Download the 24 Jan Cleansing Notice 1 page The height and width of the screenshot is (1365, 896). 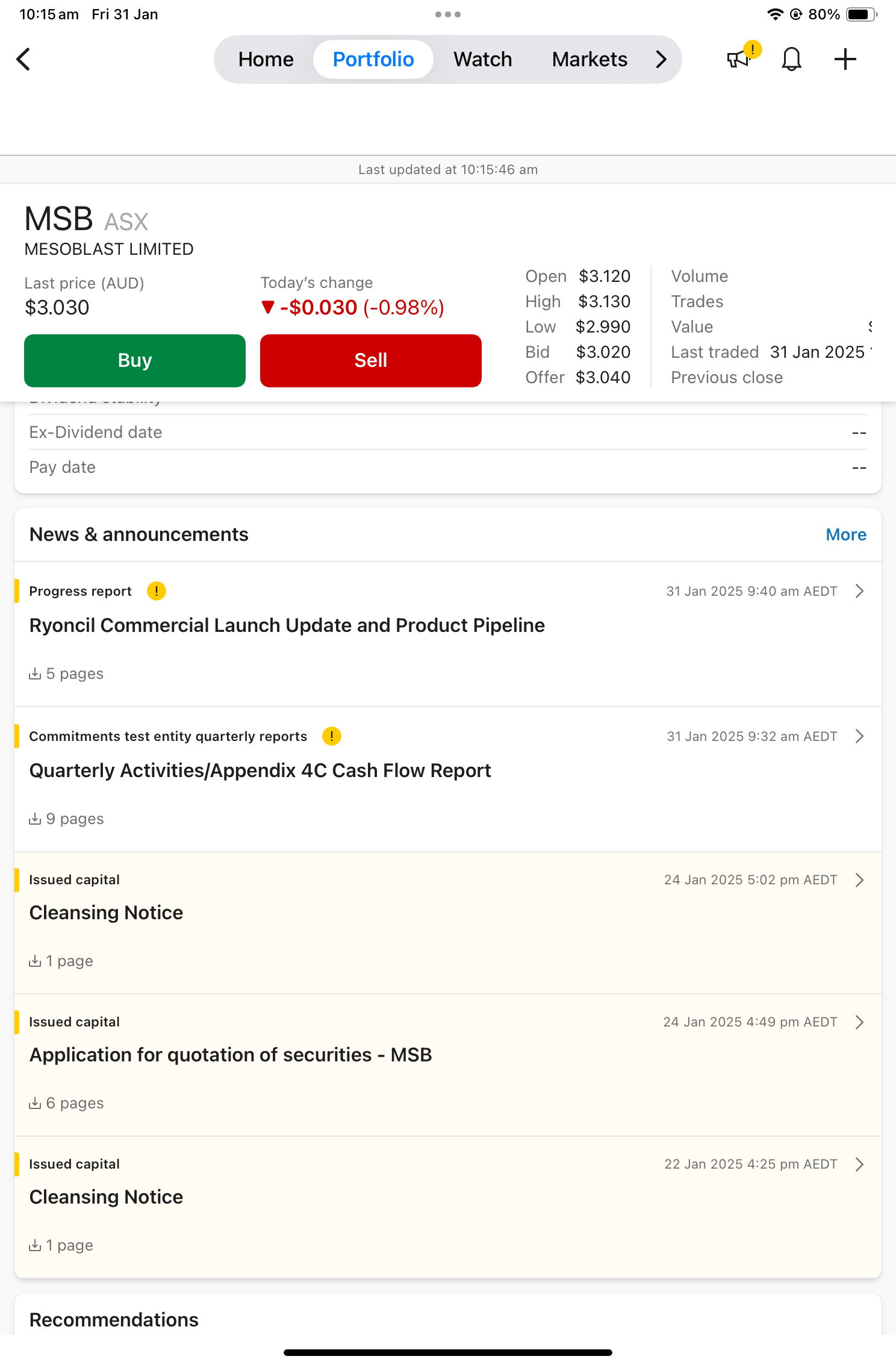[61, 961]
